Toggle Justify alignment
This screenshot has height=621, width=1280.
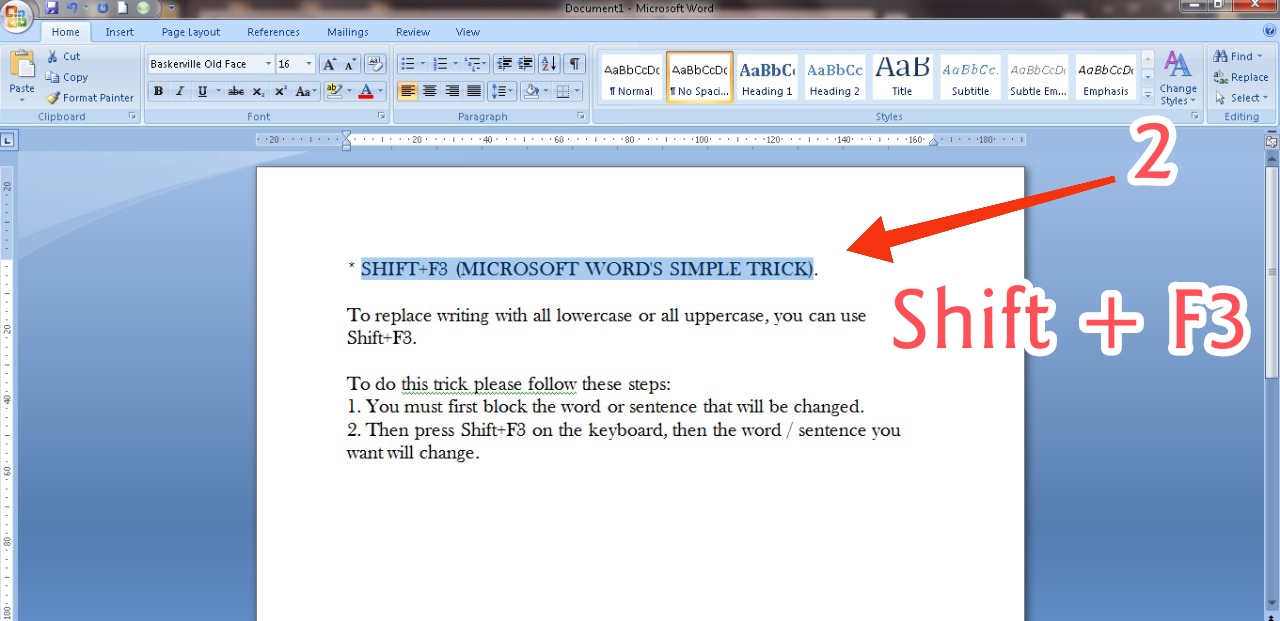(x=474, y=91)
